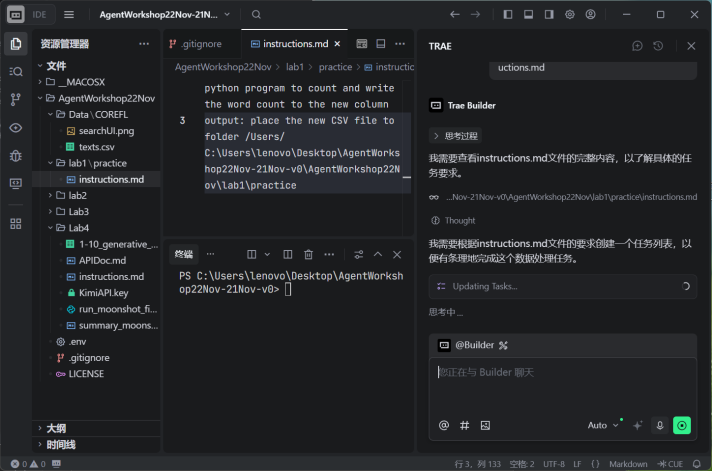Open the Auto model dropdown
The width and height of the screenshot is (712, 471).
tap(603, 425)
